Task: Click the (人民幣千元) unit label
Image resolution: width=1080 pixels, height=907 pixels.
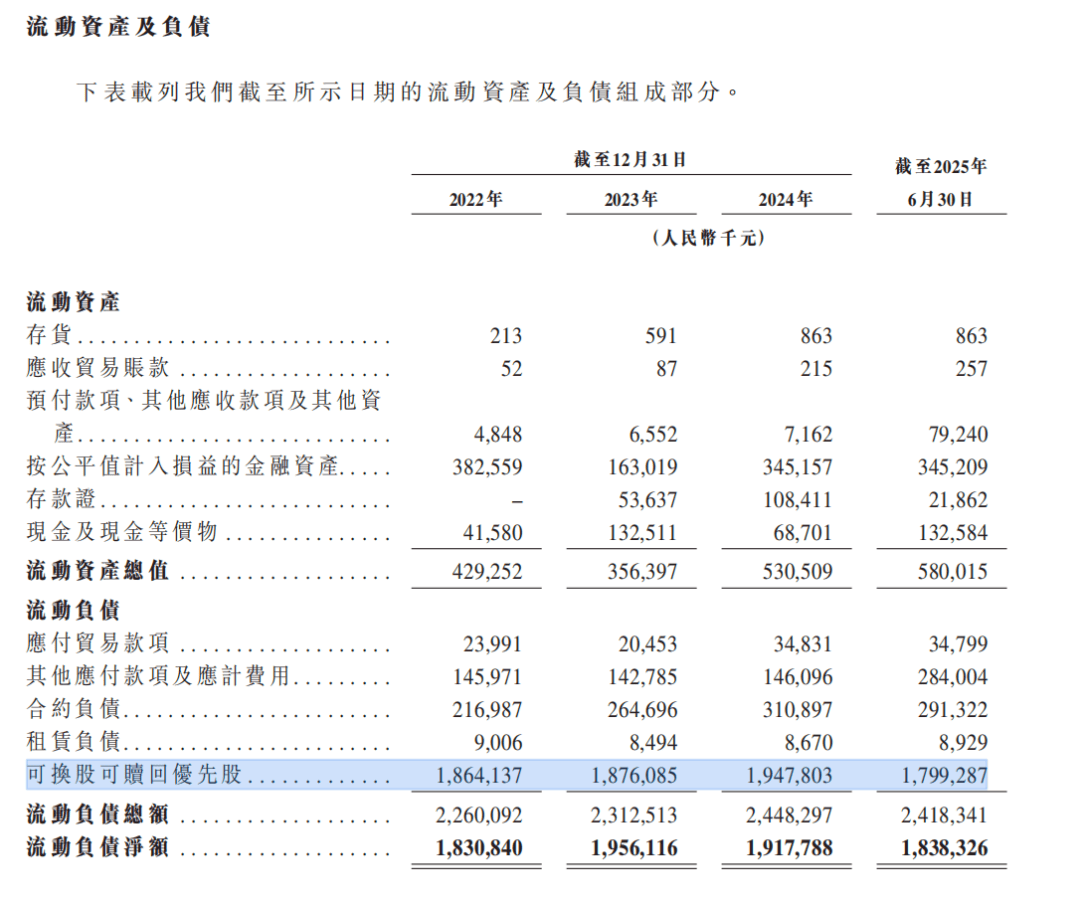Action: [x=707, y=238]
